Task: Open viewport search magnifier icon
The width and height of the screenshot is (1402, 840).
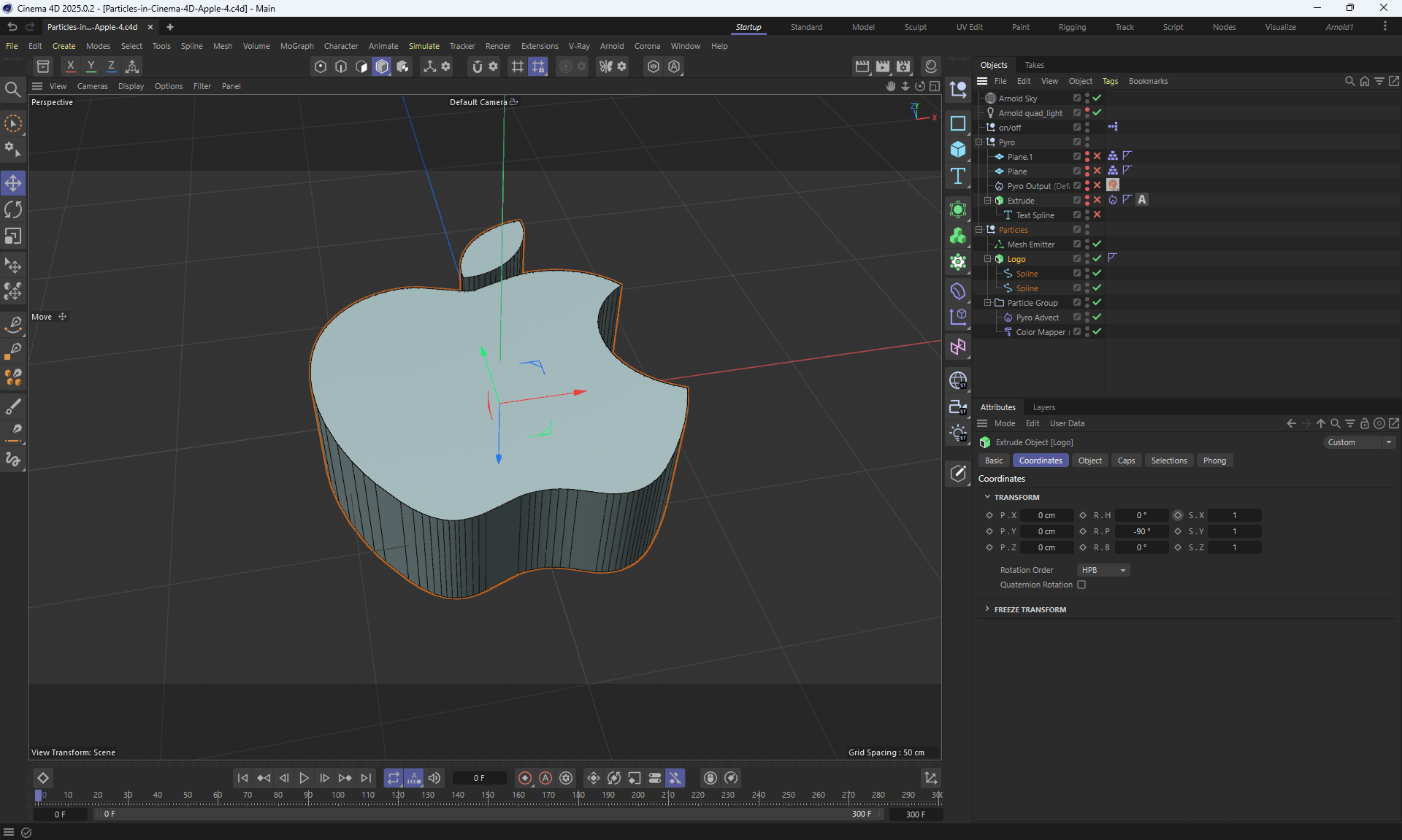Action: click(x=12, y=90)
